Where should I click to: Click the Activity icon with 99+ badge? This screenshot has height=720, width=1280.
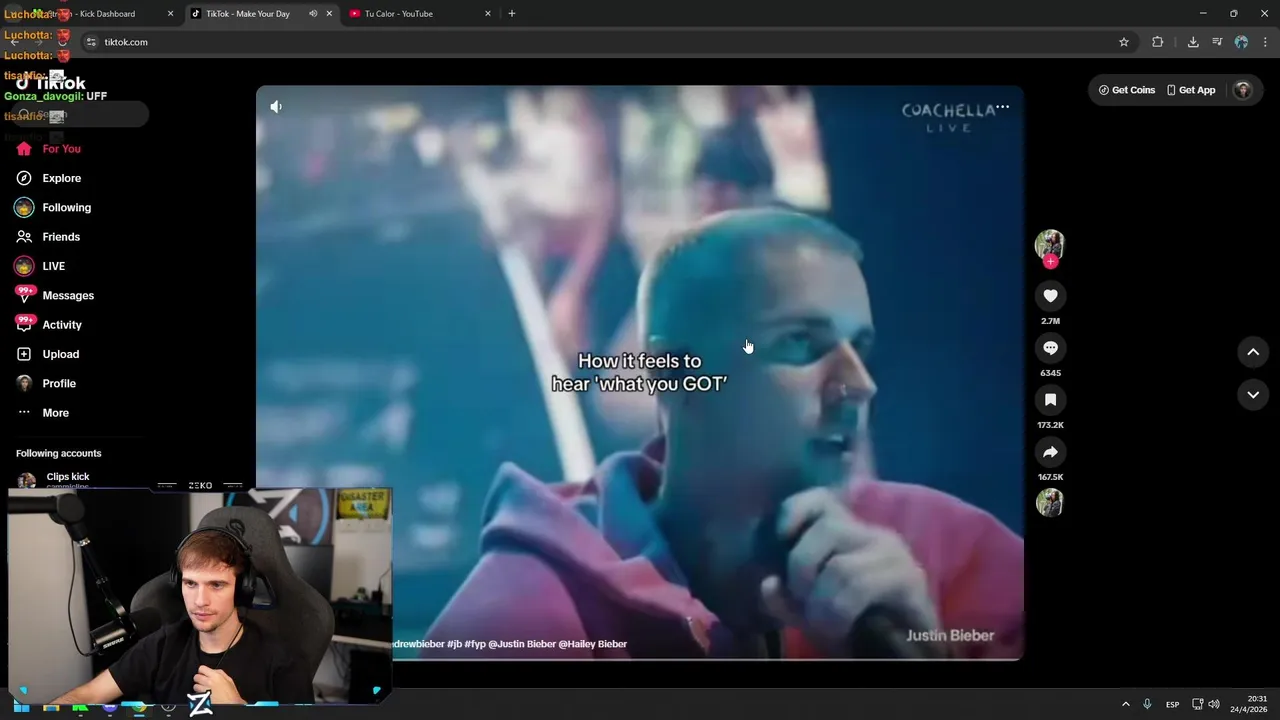coord(24,324)
